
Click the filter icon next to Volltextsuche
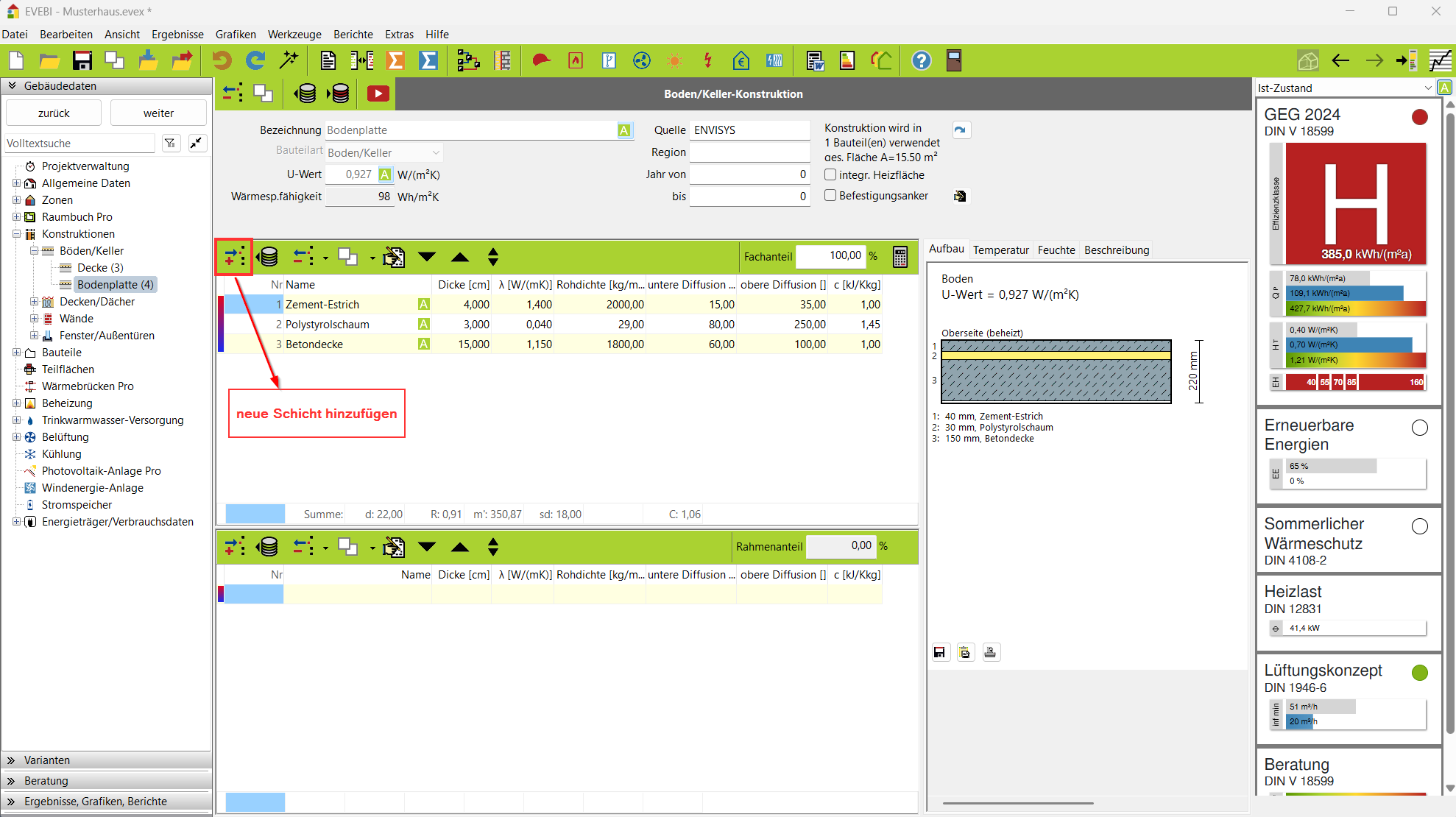click(x=171, y=144)
